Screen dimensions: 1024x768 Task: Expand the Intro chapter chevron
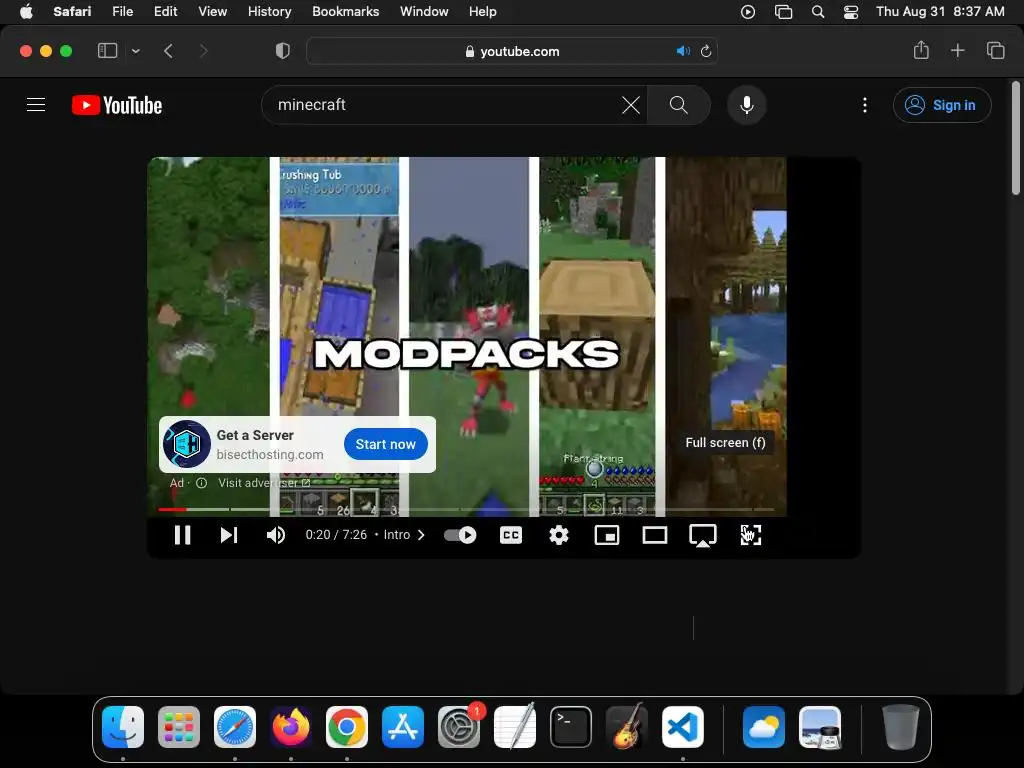pos(421,535)
